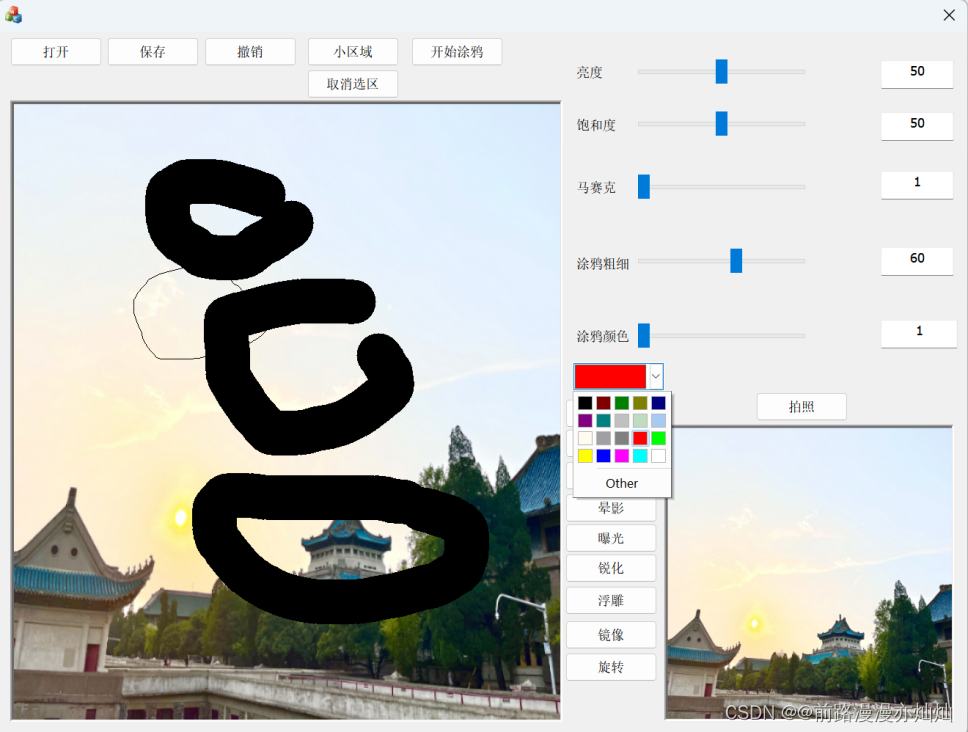Click 取消选区 to cancel the selection
This screenshot has width=968, height=732.
(352, 84)
